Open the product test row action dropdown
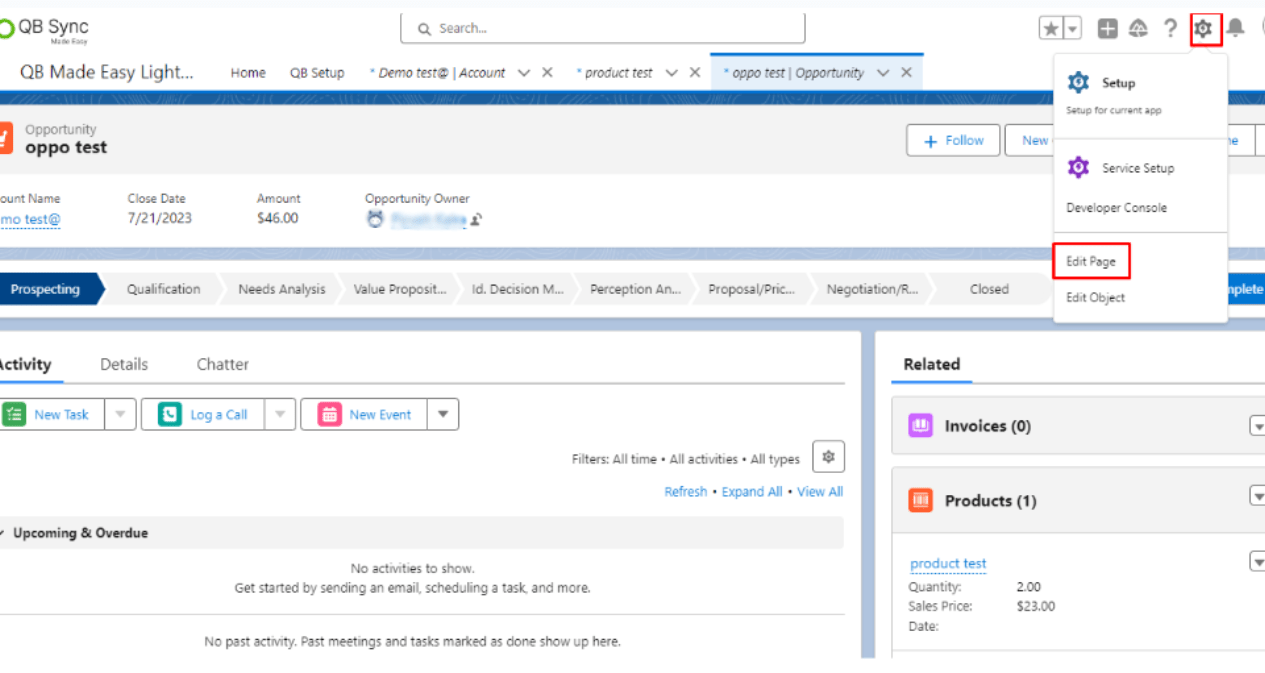 pos(1258,562)
